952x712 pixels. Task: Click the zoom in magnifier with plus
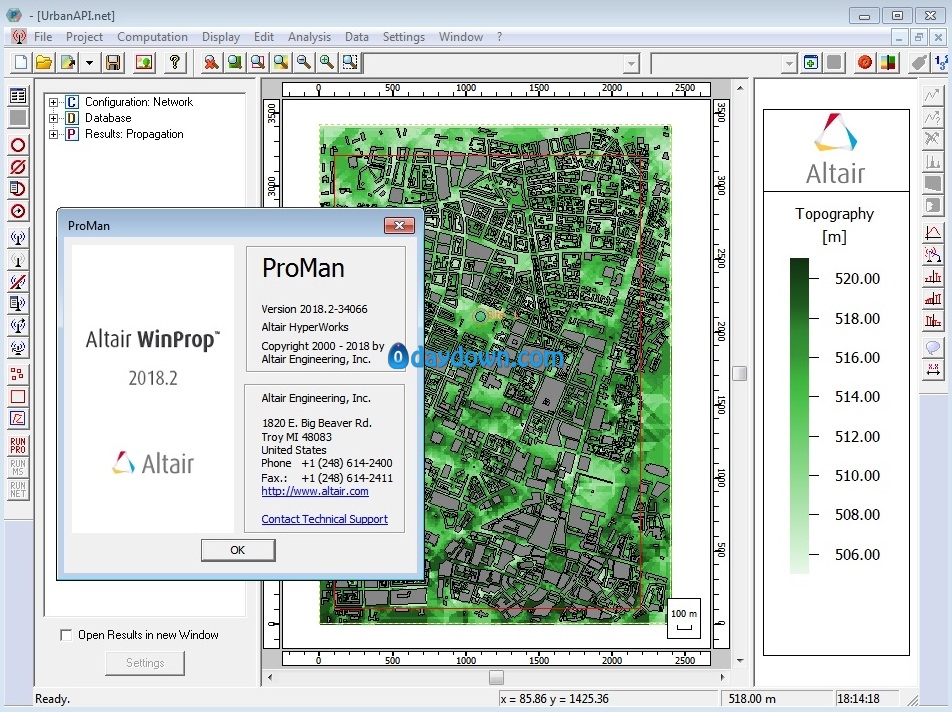327,63
